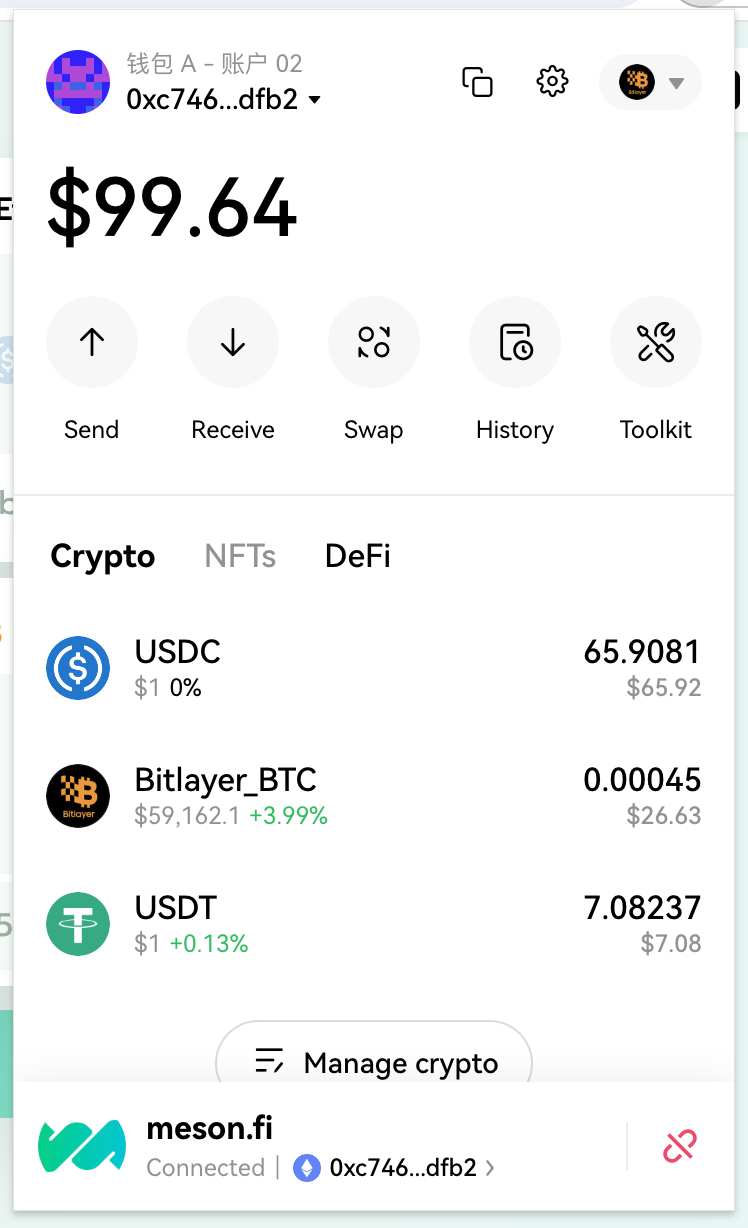Image resolution: width=748 pixels, height=1228 pixels.
Task: Click the Manage crypto button
Action: [x=374, y=1062]
